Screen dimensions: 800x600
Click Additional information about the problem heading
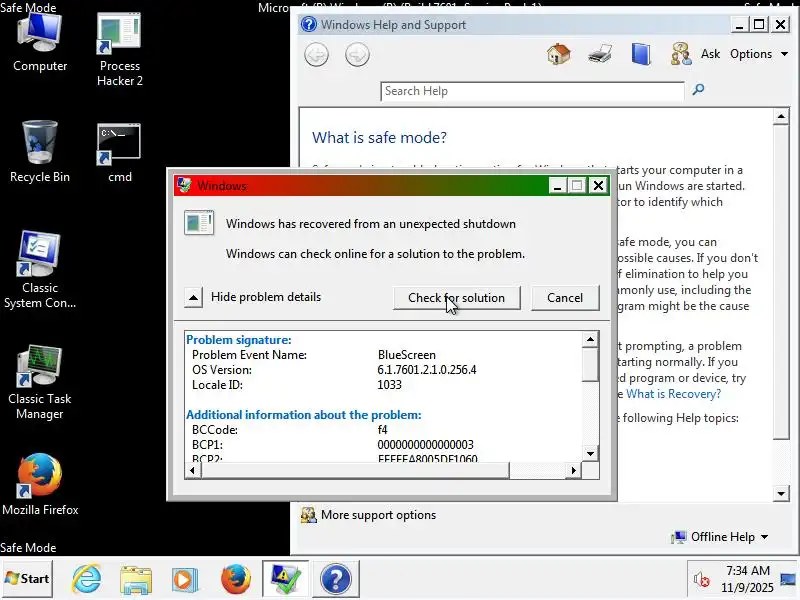[x=304, y=415]
